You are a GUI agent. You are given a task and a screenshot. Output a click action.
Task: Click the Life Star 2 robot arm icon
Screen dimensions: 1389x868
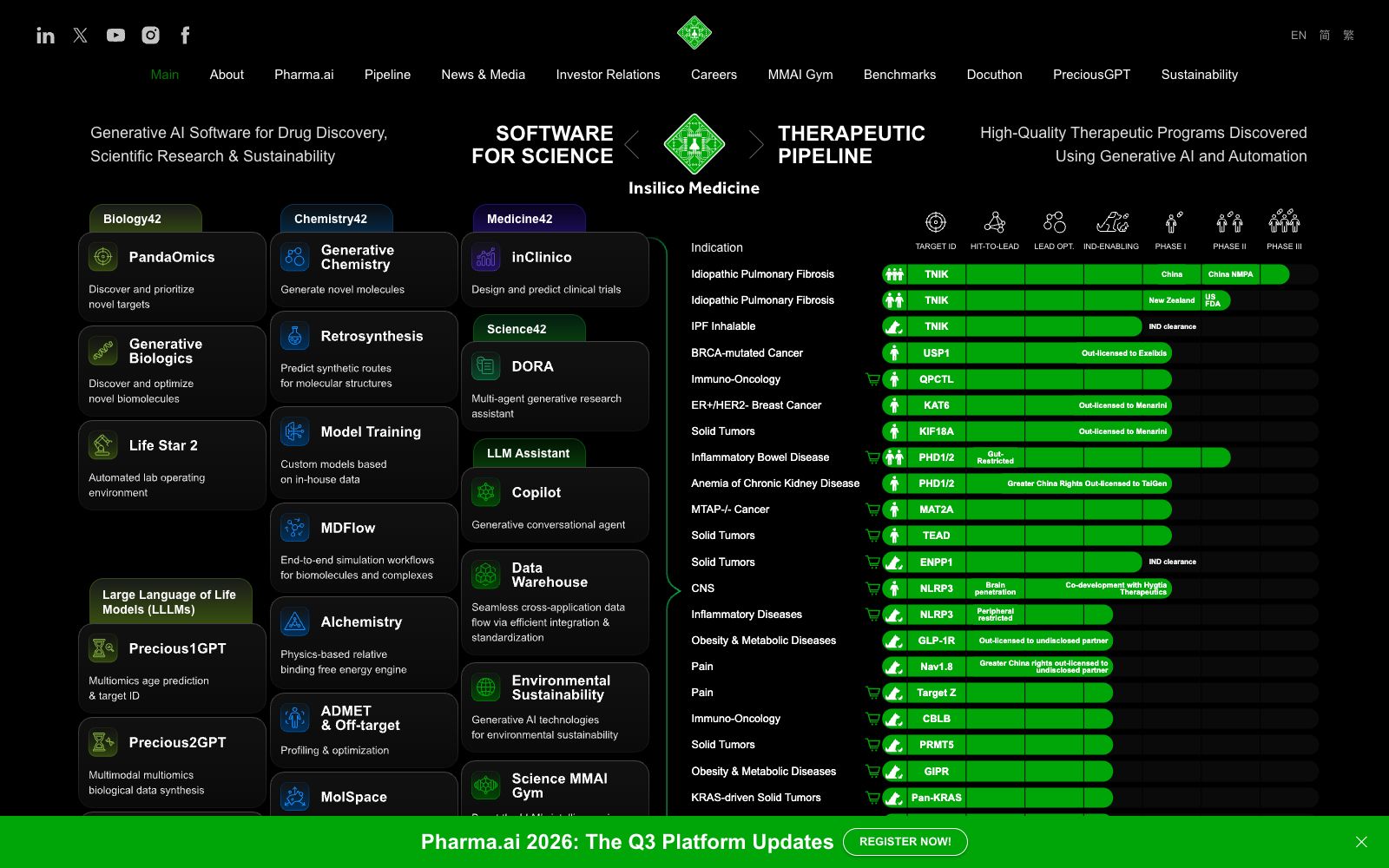(103, 445)
